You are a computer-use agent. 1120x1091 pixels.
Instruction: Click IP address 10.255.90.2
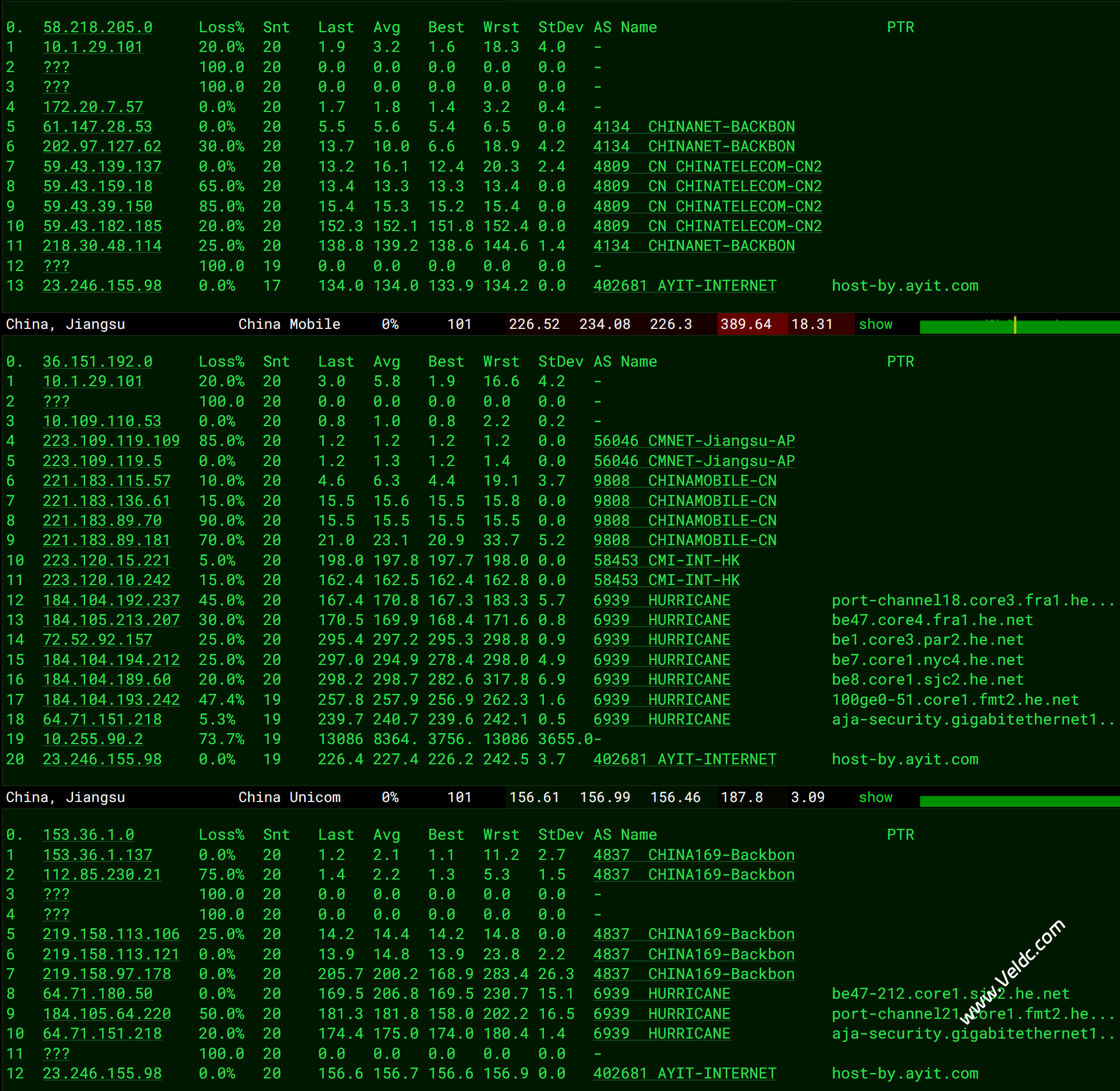tap(93, 739)
